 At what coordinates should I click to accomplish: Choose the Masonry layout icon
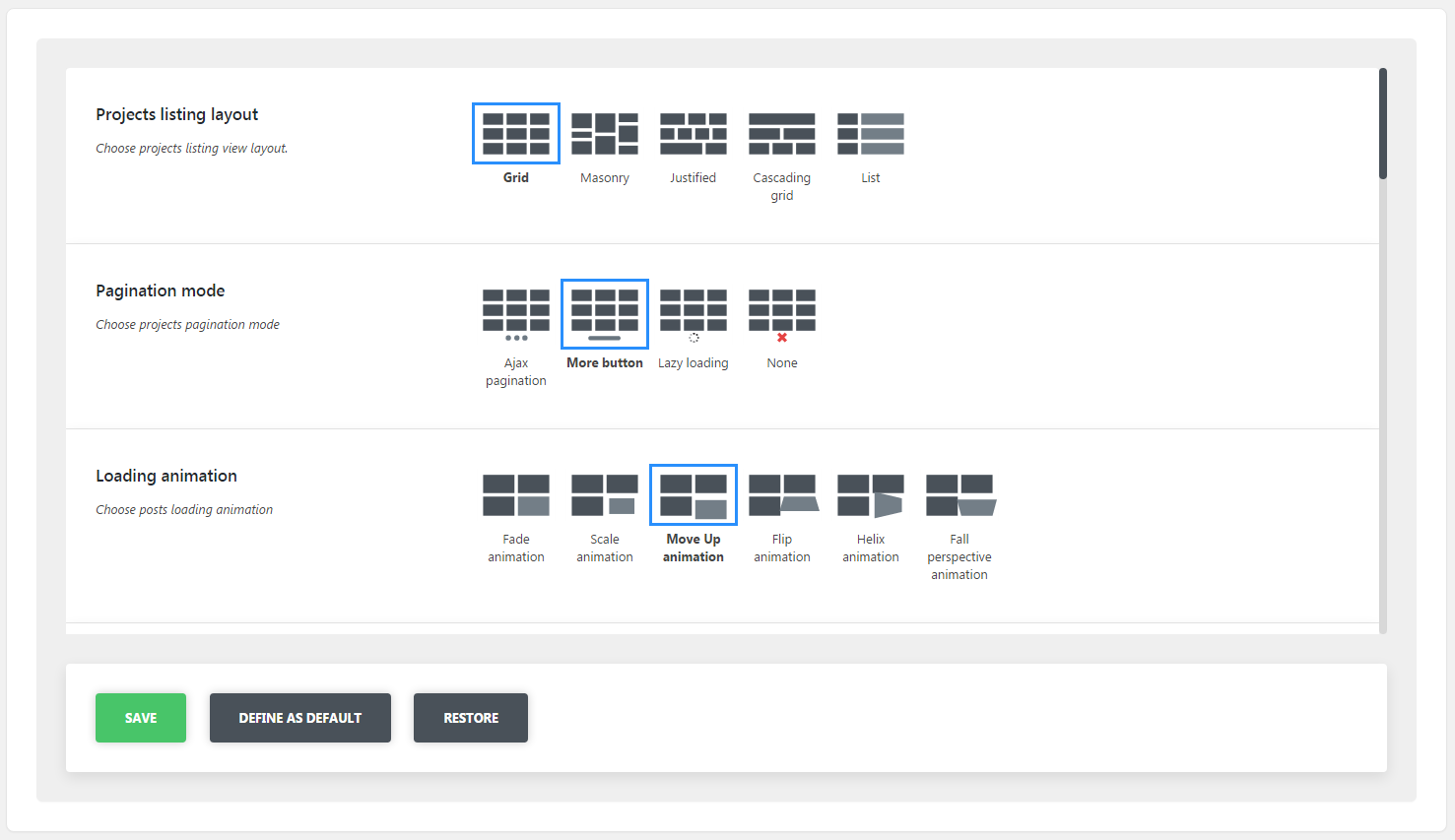pyautogui.click(x=605, y=134)
